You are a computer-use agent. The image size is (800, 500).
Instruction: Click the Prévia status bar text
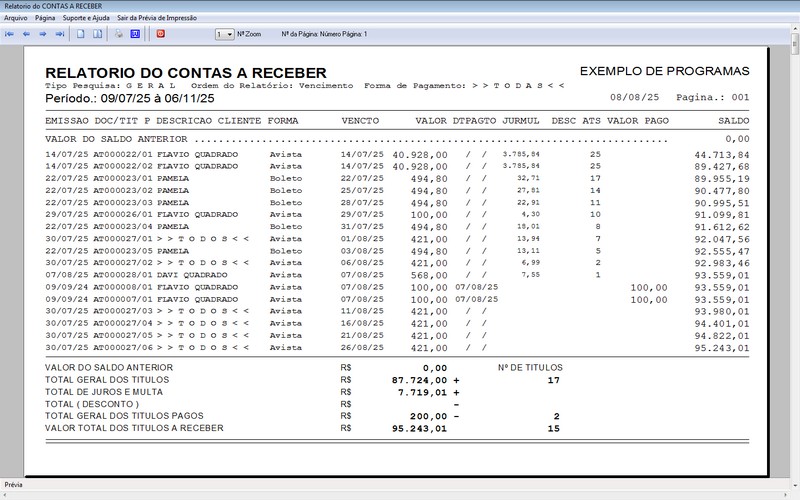click(x=14, y=484)
